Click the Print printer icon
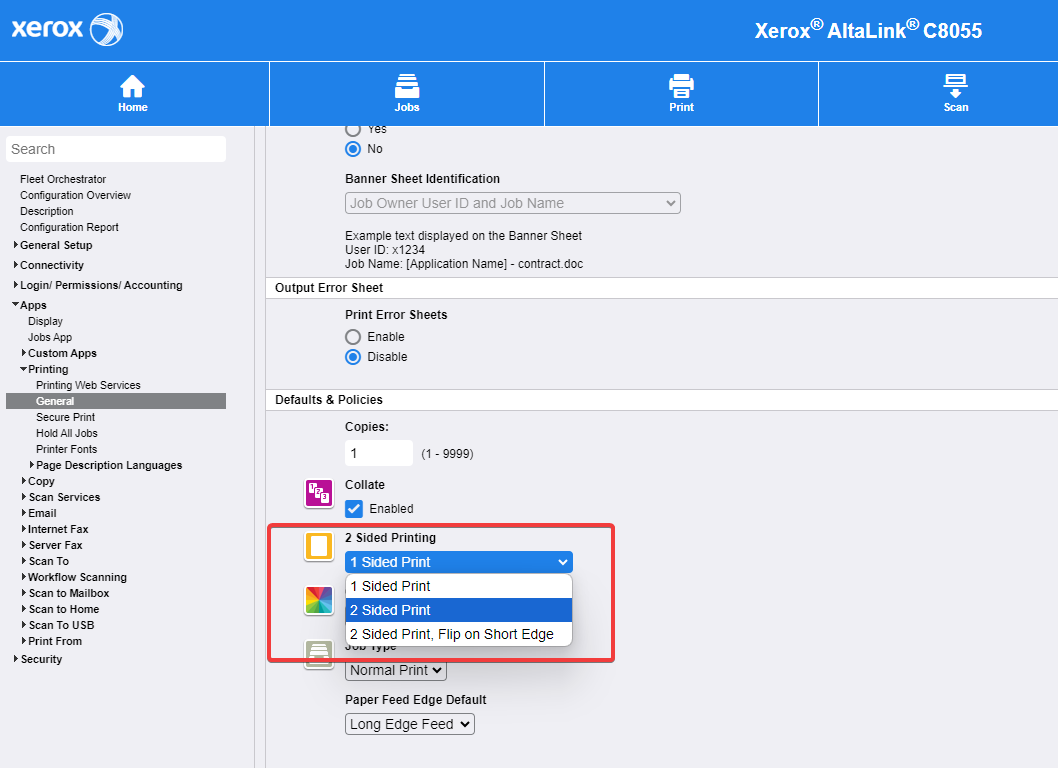1058x768 pixels. pos(681,86)
